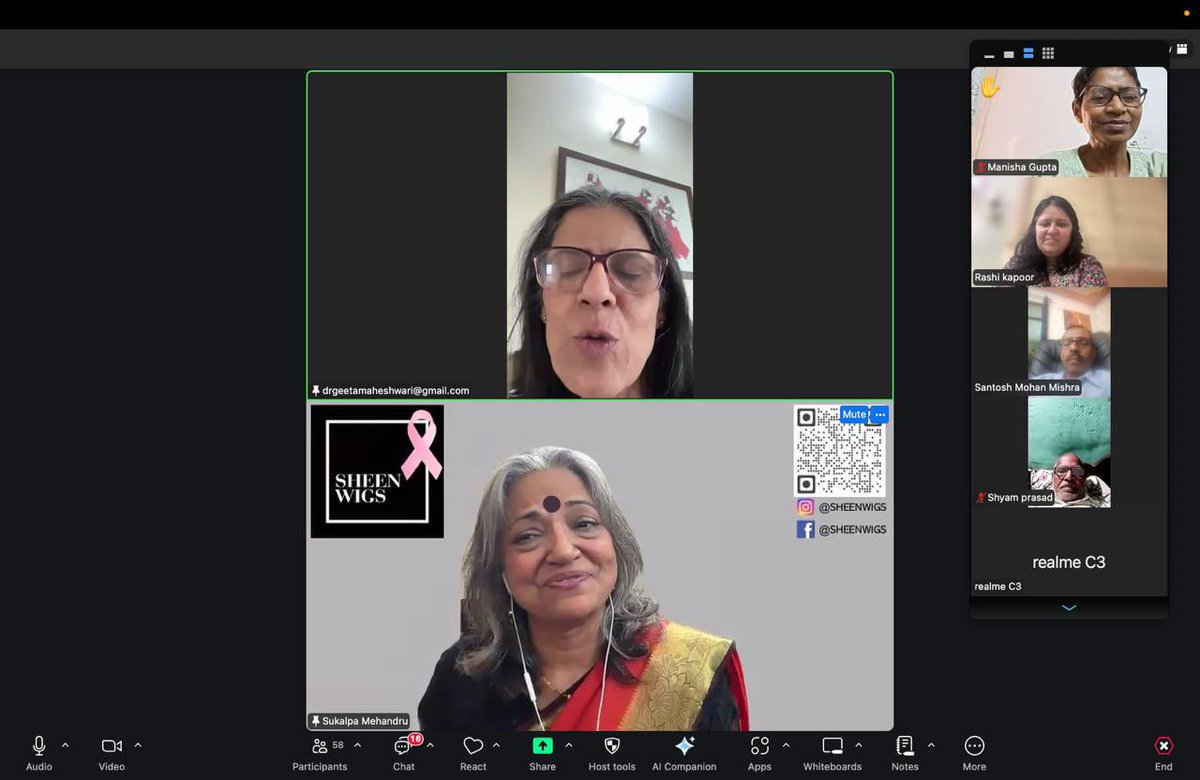Viewport: 1200px width, 780px height.
Task: Select Rashi kapoor's video thumbnail
Action: click(x=1069, y=232)
